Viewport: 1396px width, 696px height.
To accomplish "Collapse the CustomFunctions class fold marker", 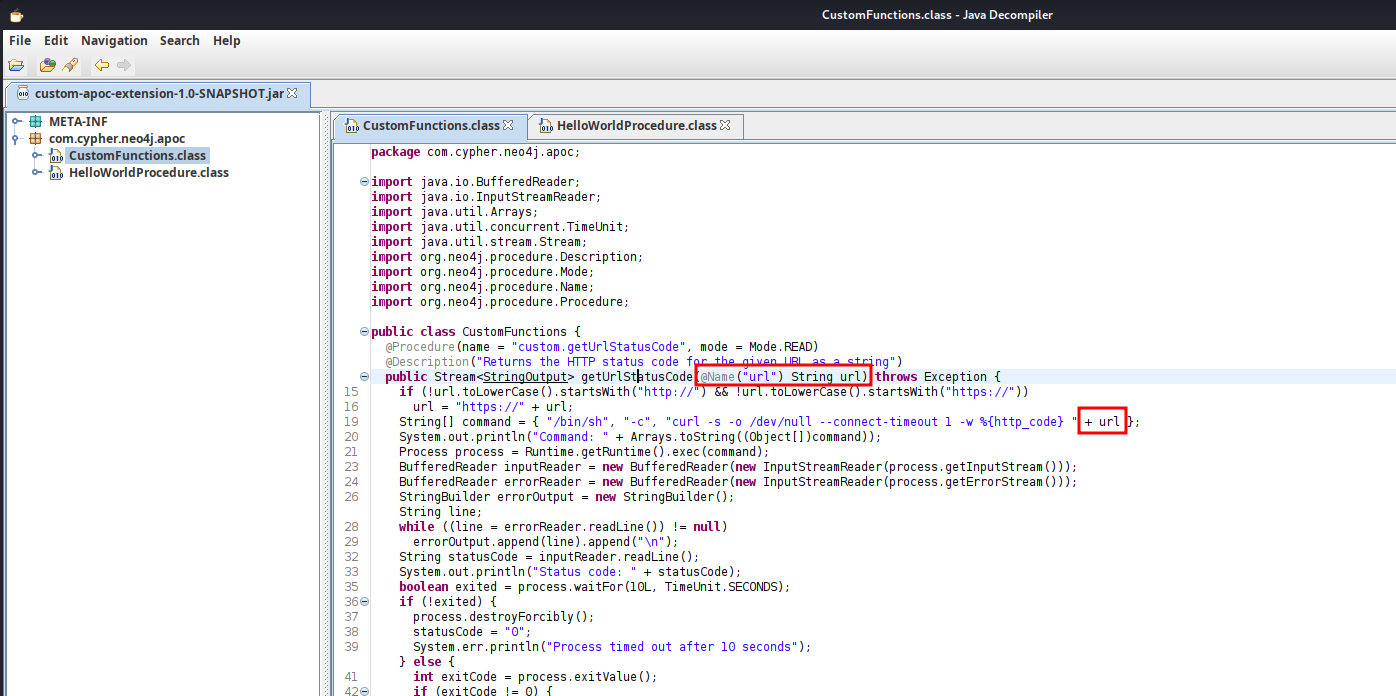I will tap(363, 332).
